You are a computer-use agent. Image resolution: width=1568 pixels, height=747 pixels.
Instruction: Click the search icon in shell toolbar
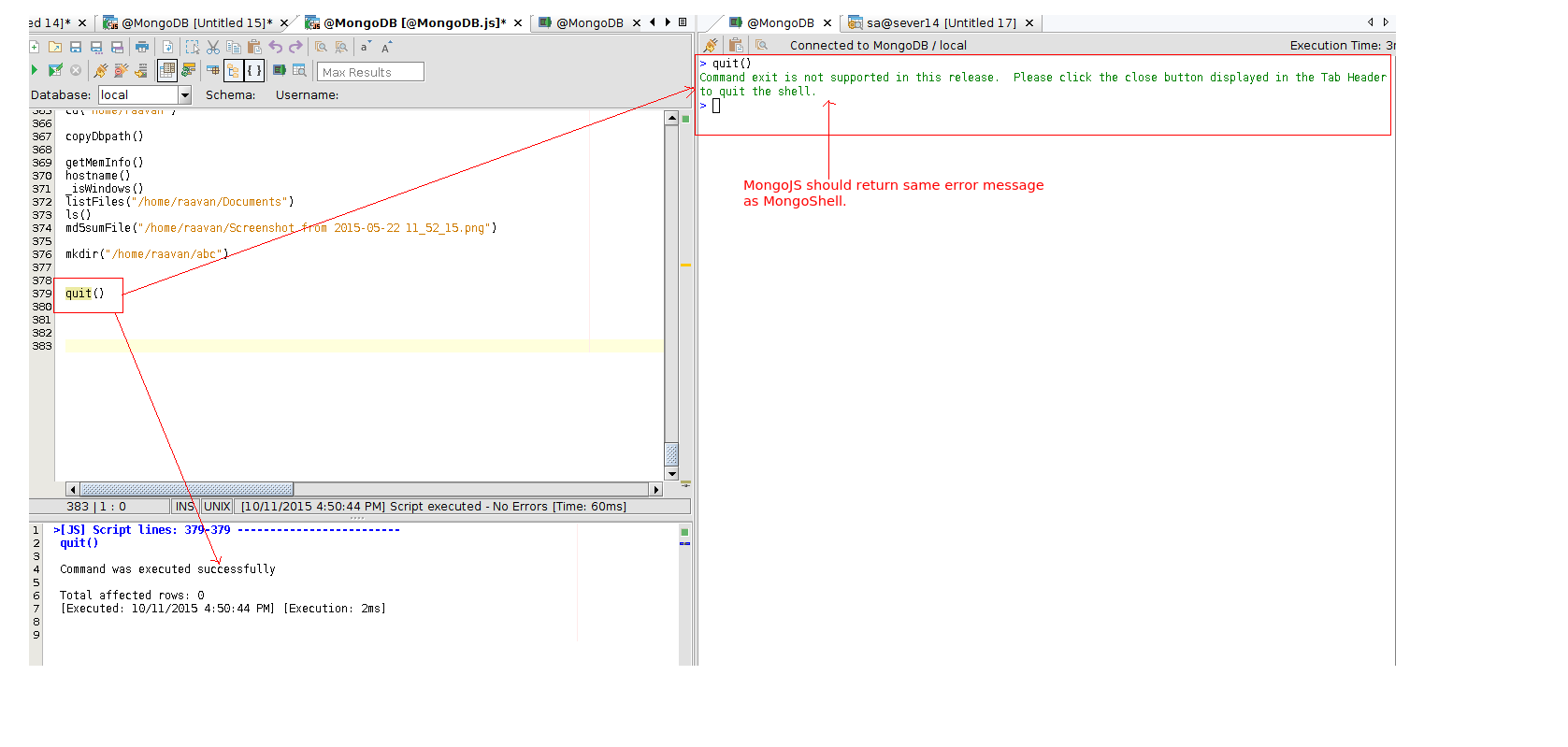(762, 45)
